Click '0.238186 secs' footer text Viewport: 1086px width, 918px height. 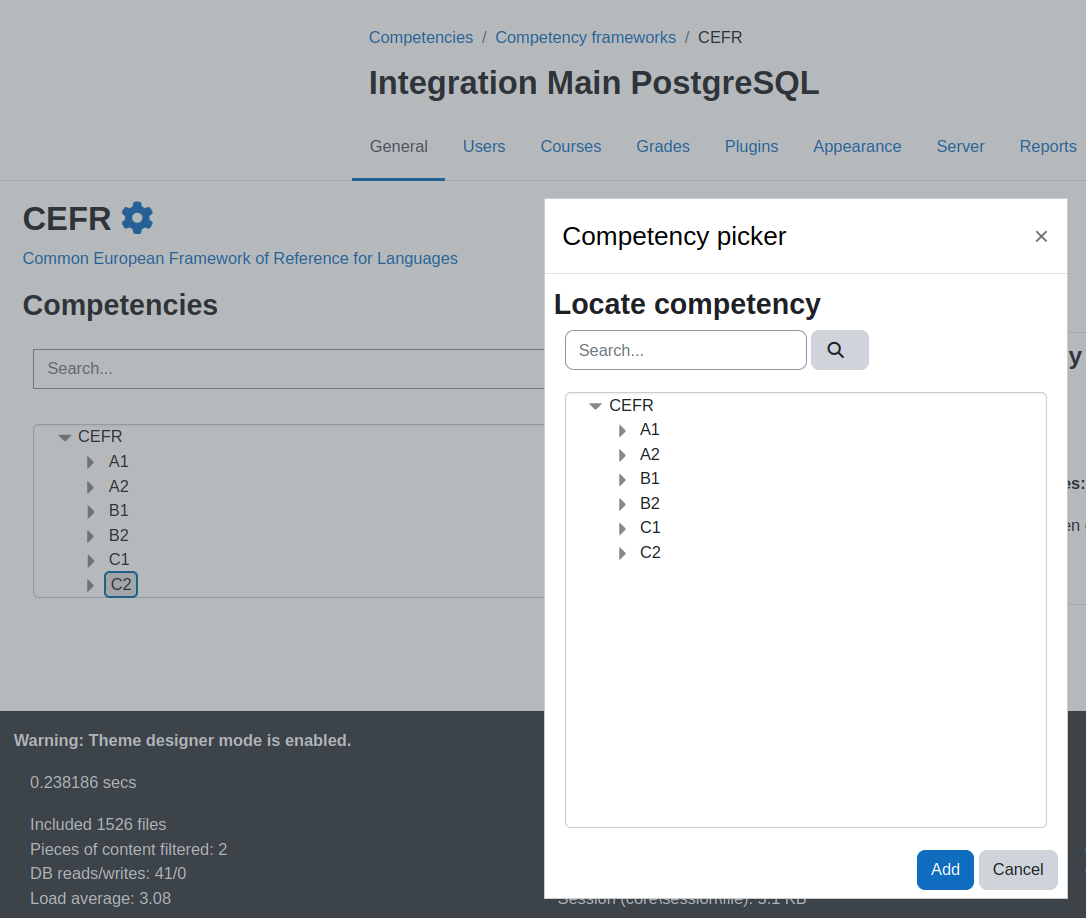pyautogui.click(x=83, y=782)
